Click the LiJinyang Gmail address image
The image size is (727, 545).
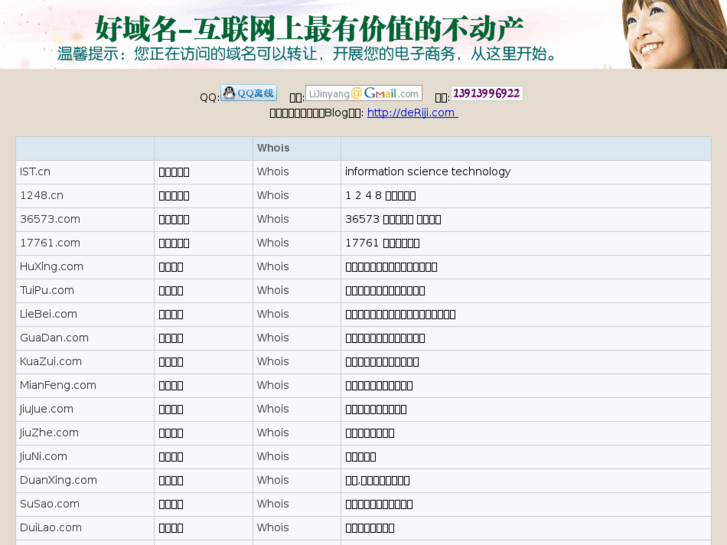click(364, 93)
